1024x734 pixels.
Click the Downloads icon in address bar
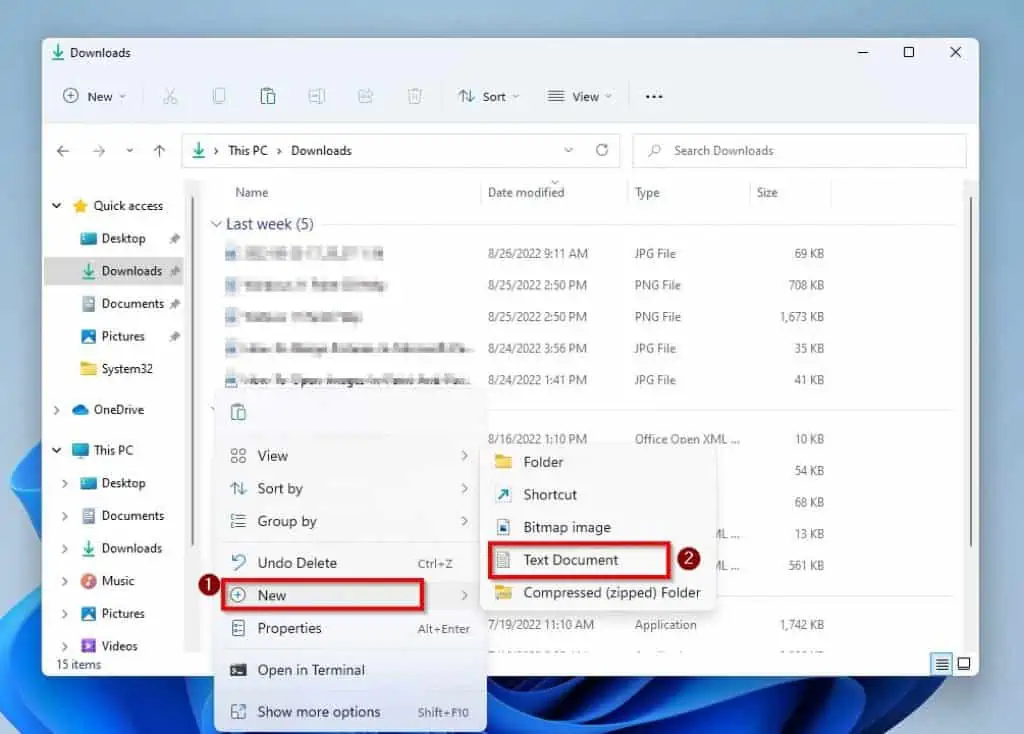[199, 150]
